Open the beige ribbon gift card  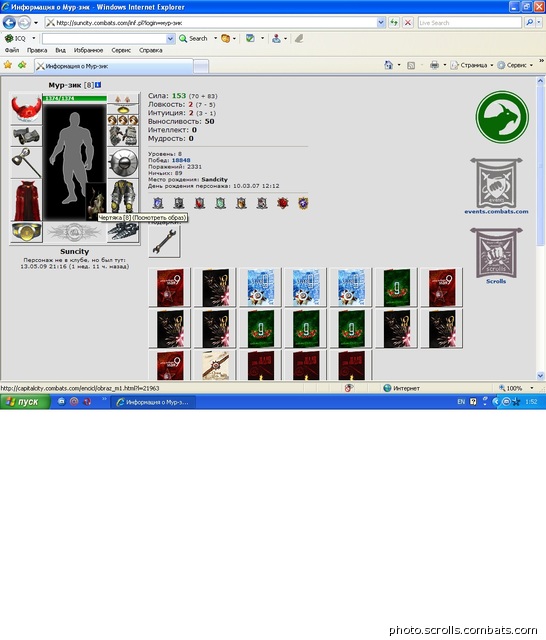click(x=215, y=365)
